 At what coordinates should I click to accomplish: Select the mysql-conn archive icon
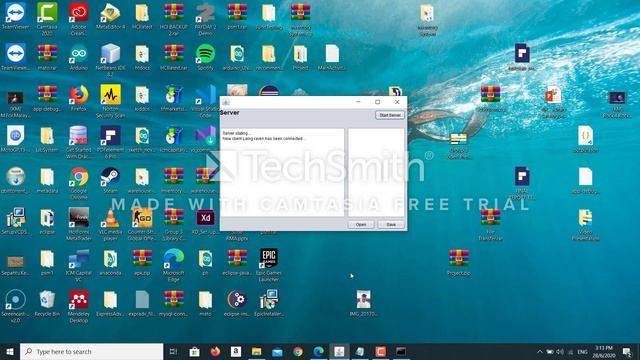pos(174,303)
